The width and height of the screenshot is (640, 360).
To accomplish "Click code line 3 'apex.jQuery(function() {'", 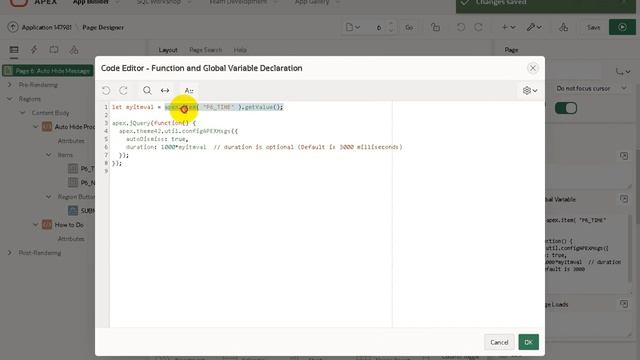I will click(154, 123).
